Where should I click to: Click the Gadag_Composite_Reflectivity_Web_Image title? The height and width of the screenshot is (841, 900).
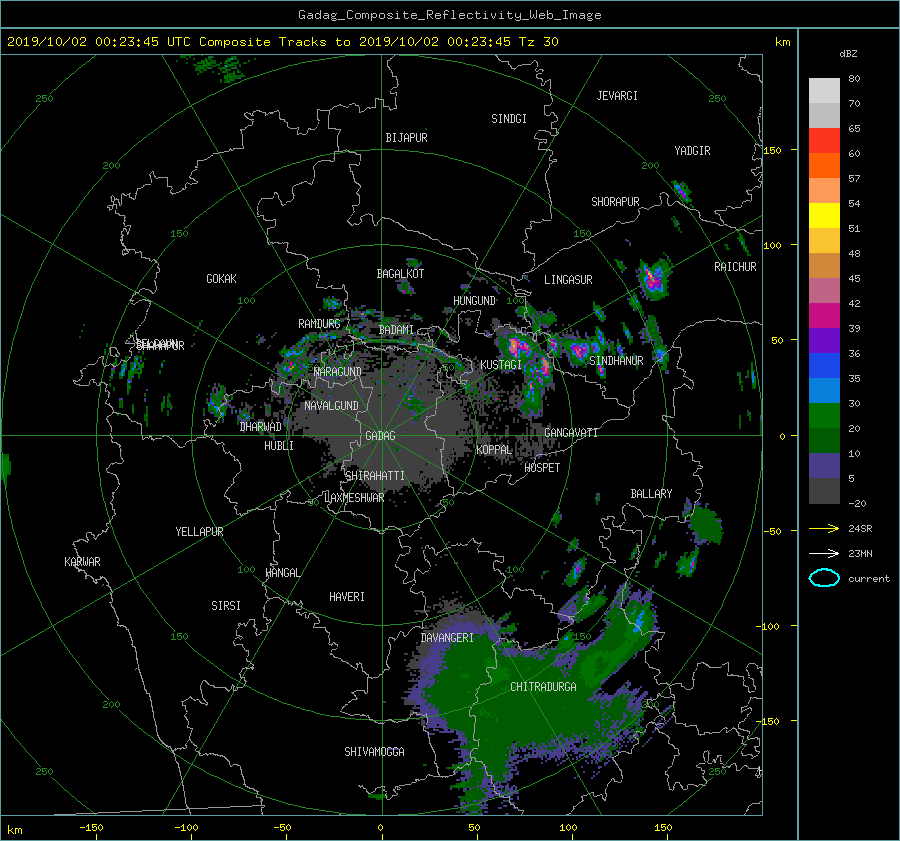pyautogui.click(x=449, y=15)
